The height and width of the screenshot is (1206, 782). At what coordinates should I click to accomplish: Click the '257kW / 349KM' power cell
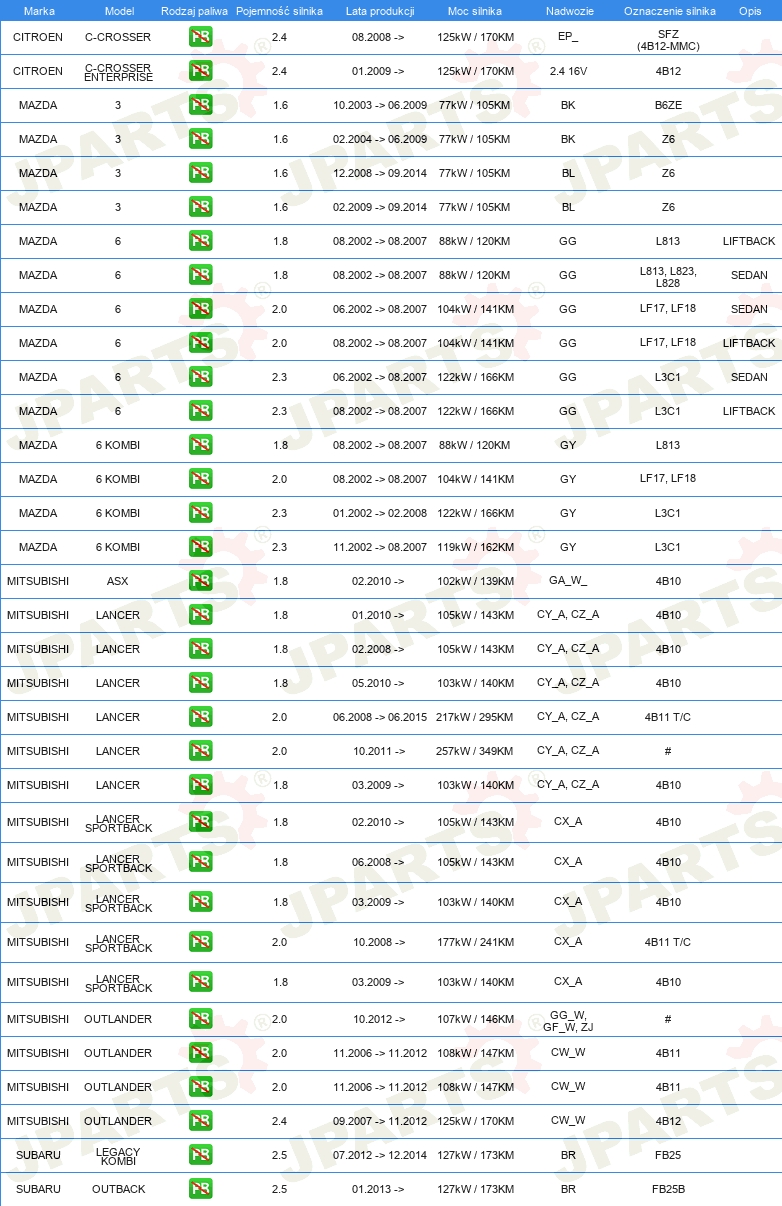(x=476, y=752)
